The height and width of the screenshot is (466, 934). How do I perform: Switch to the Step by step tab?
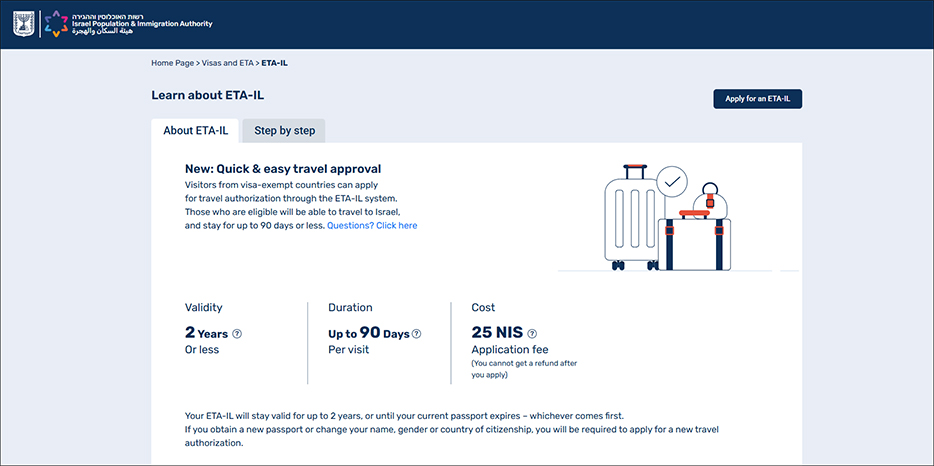pos(284,131)
